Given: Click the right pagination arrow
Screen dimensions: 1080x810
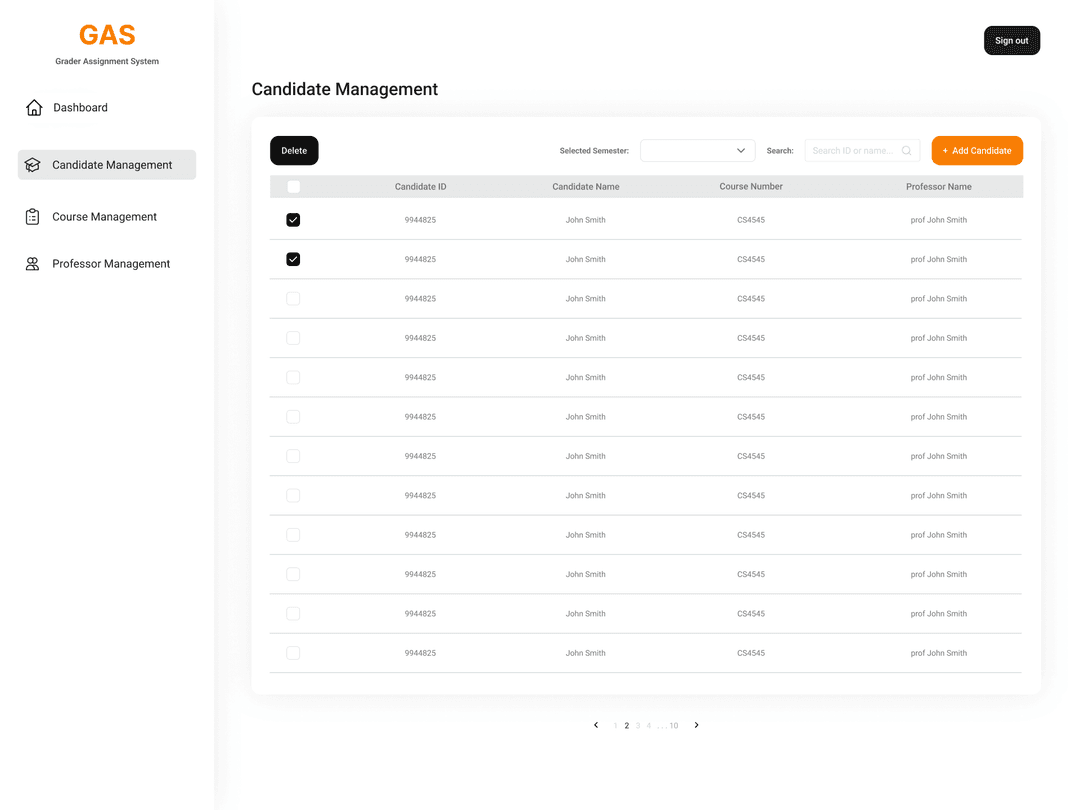Looking at the screenshot, I should (x=696, y=724).
